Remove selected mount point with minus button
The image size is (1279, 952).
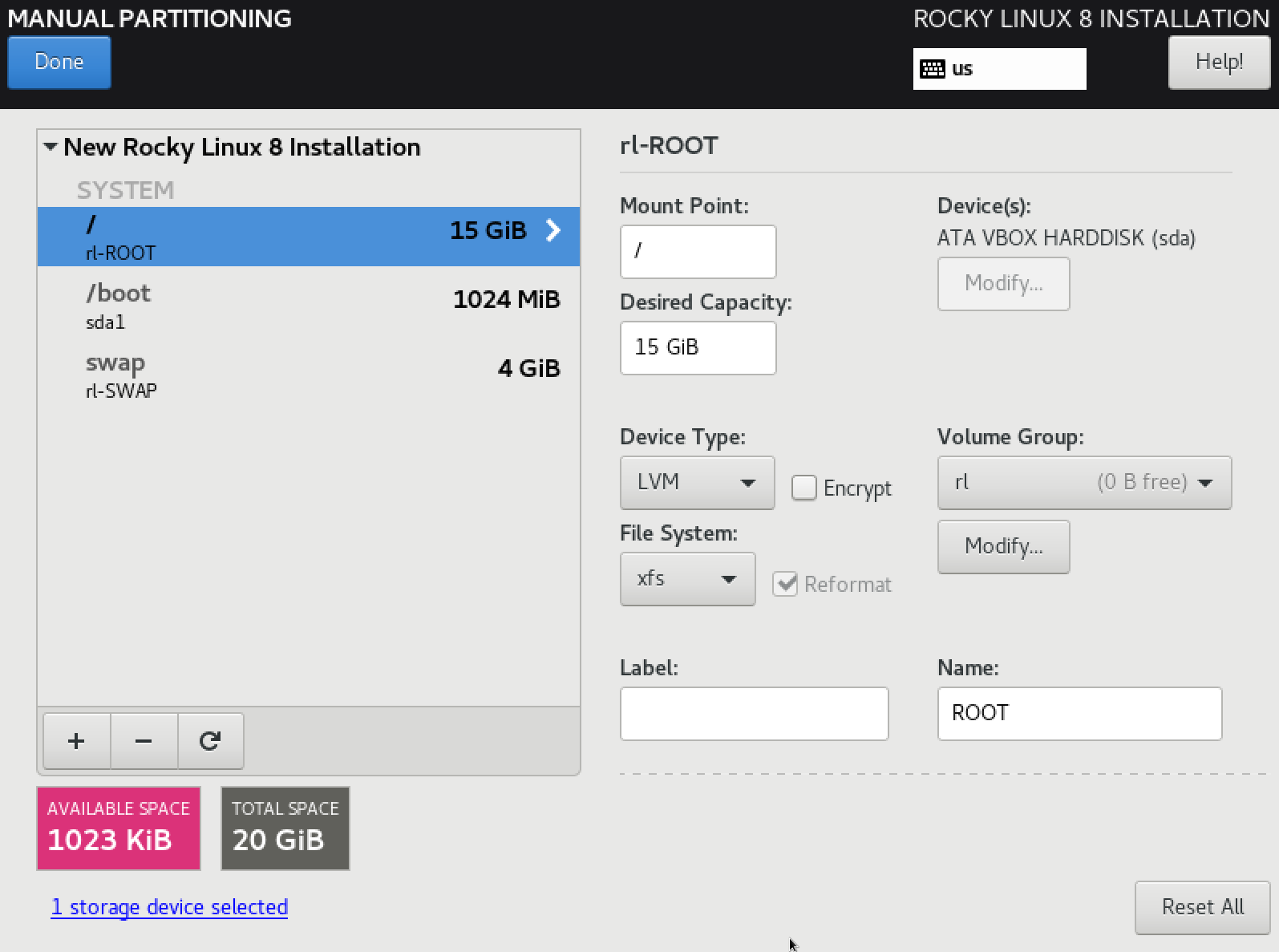pyautogui.click(x=144, y=741)
